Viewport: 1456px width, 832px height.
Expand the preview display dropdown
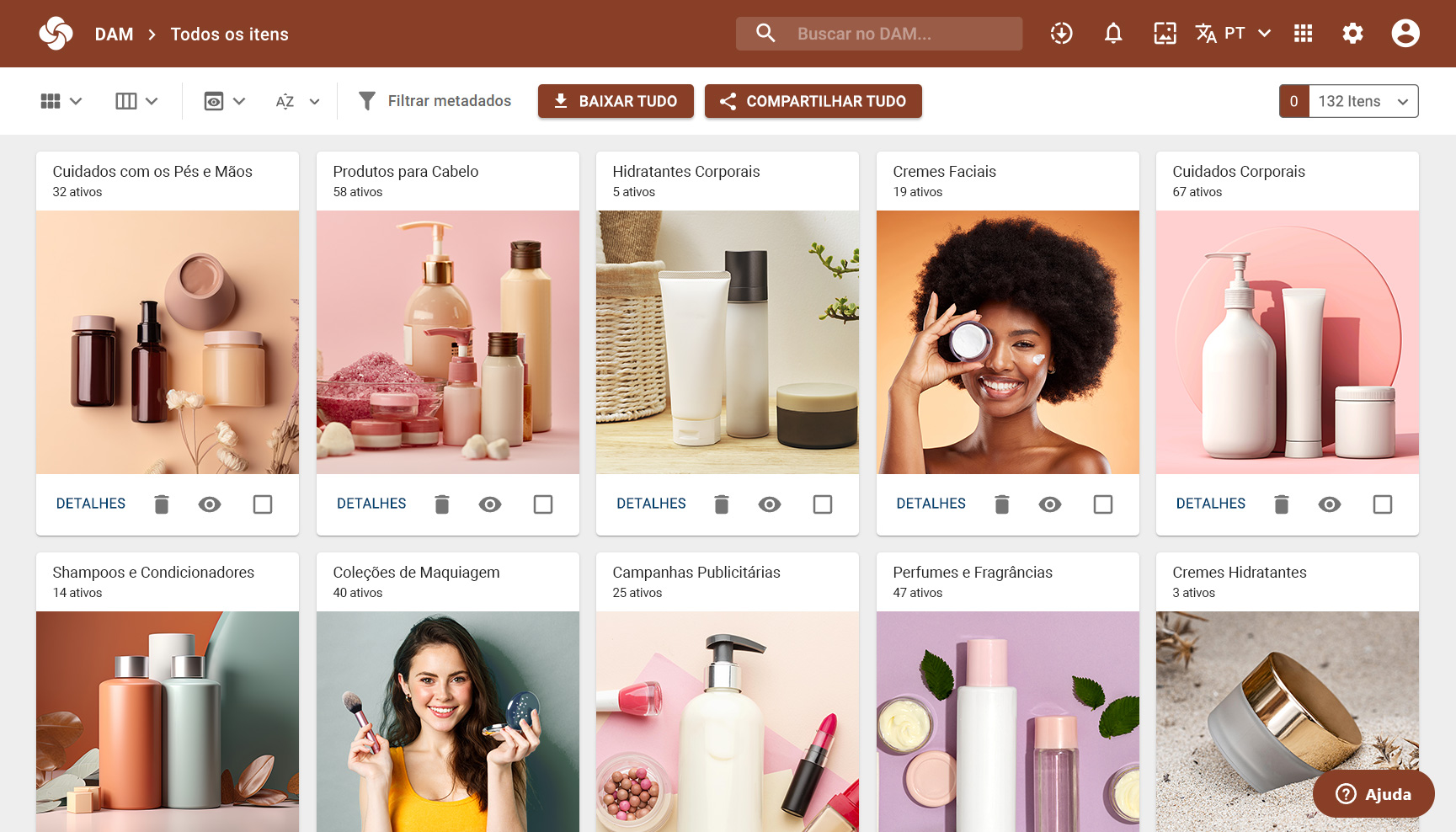click(224, 101)
